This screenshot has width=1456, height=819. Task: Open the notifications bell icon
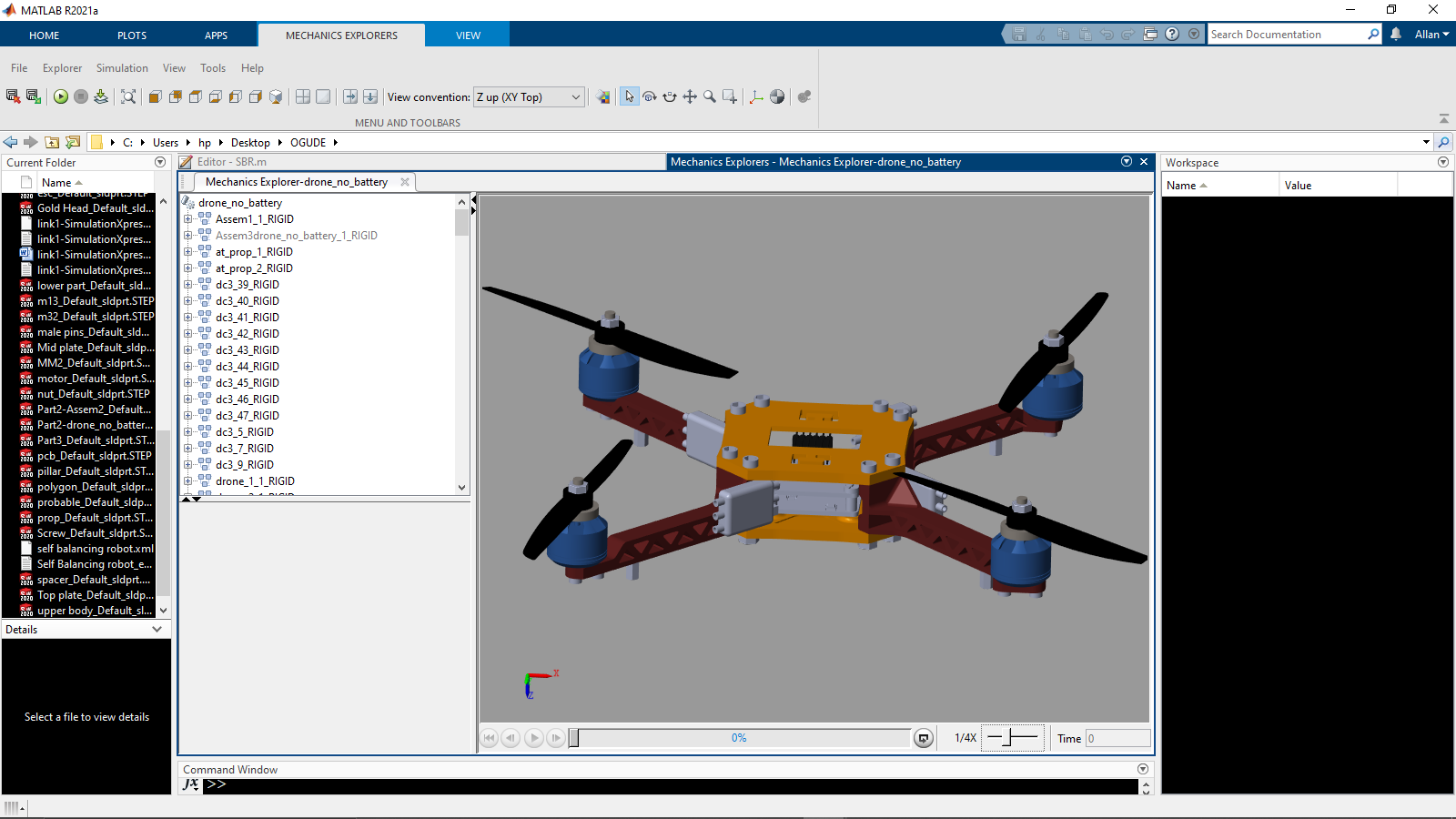pos(1396,35)
